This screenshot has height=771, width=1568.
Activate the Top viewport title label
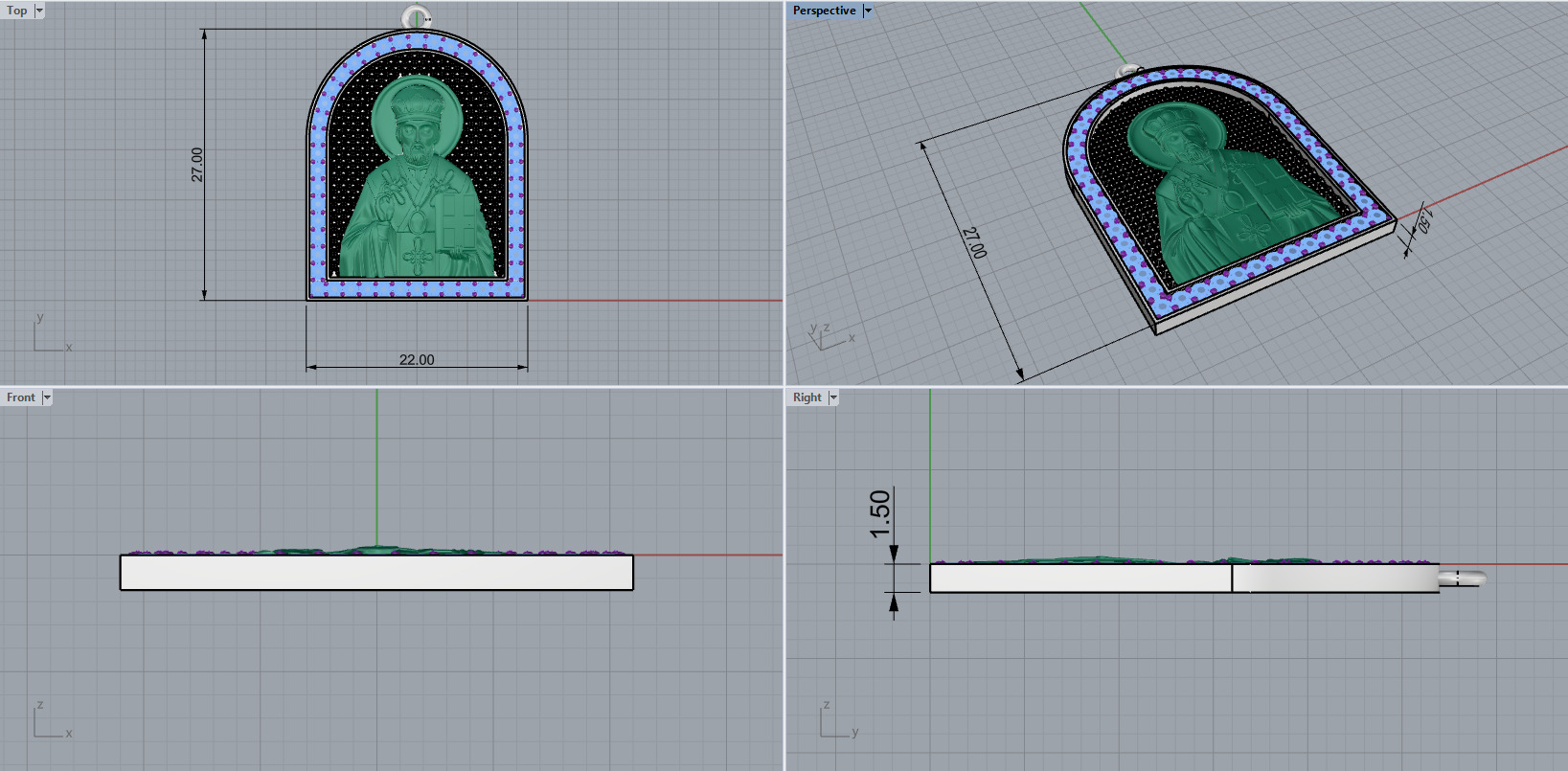pos(17,11)
